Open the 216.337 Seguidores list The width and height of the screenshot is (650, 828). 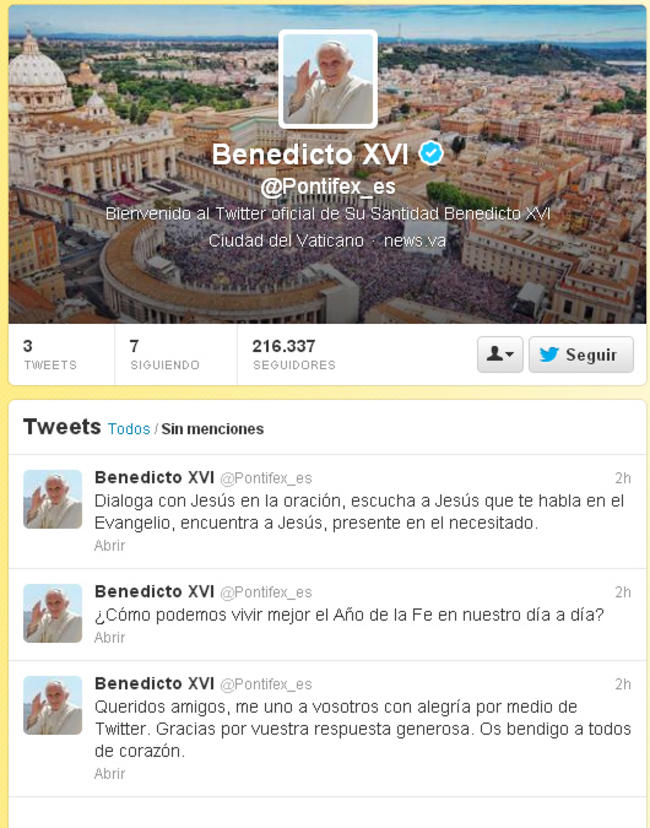(294, 354)
